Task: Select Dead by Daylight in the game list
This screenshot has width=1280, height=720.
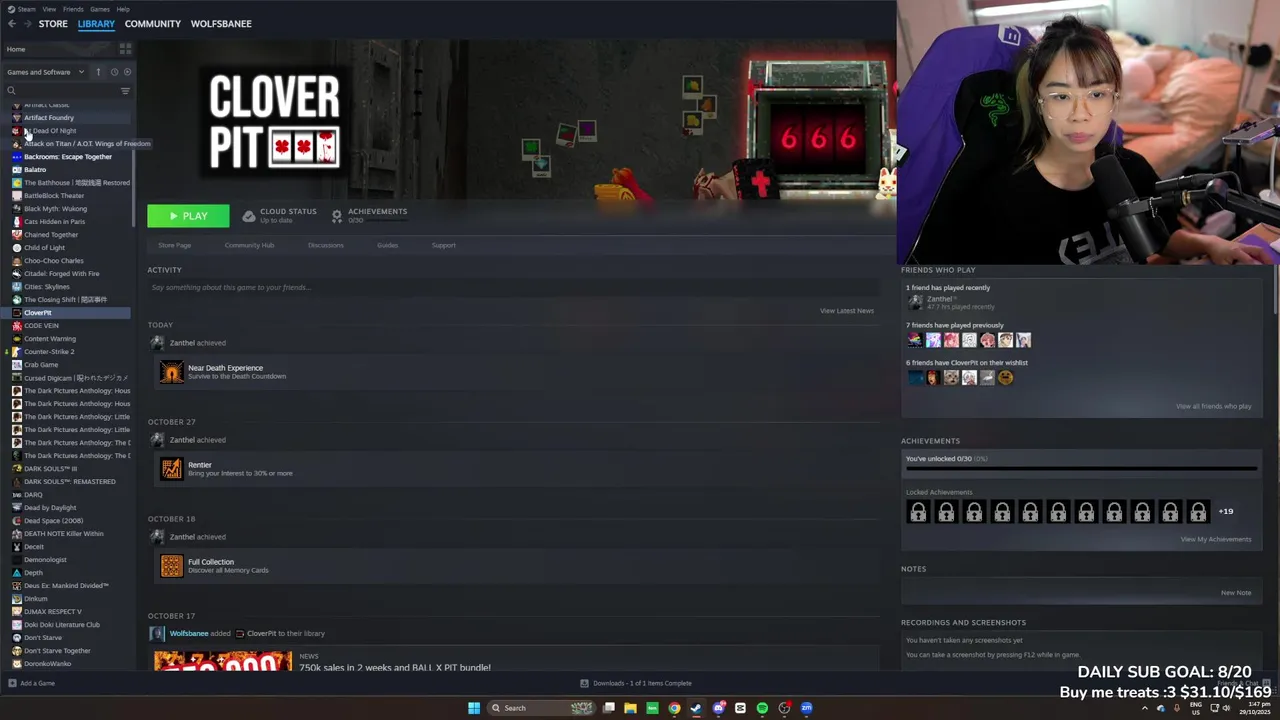Action: [x=50, y=508]
